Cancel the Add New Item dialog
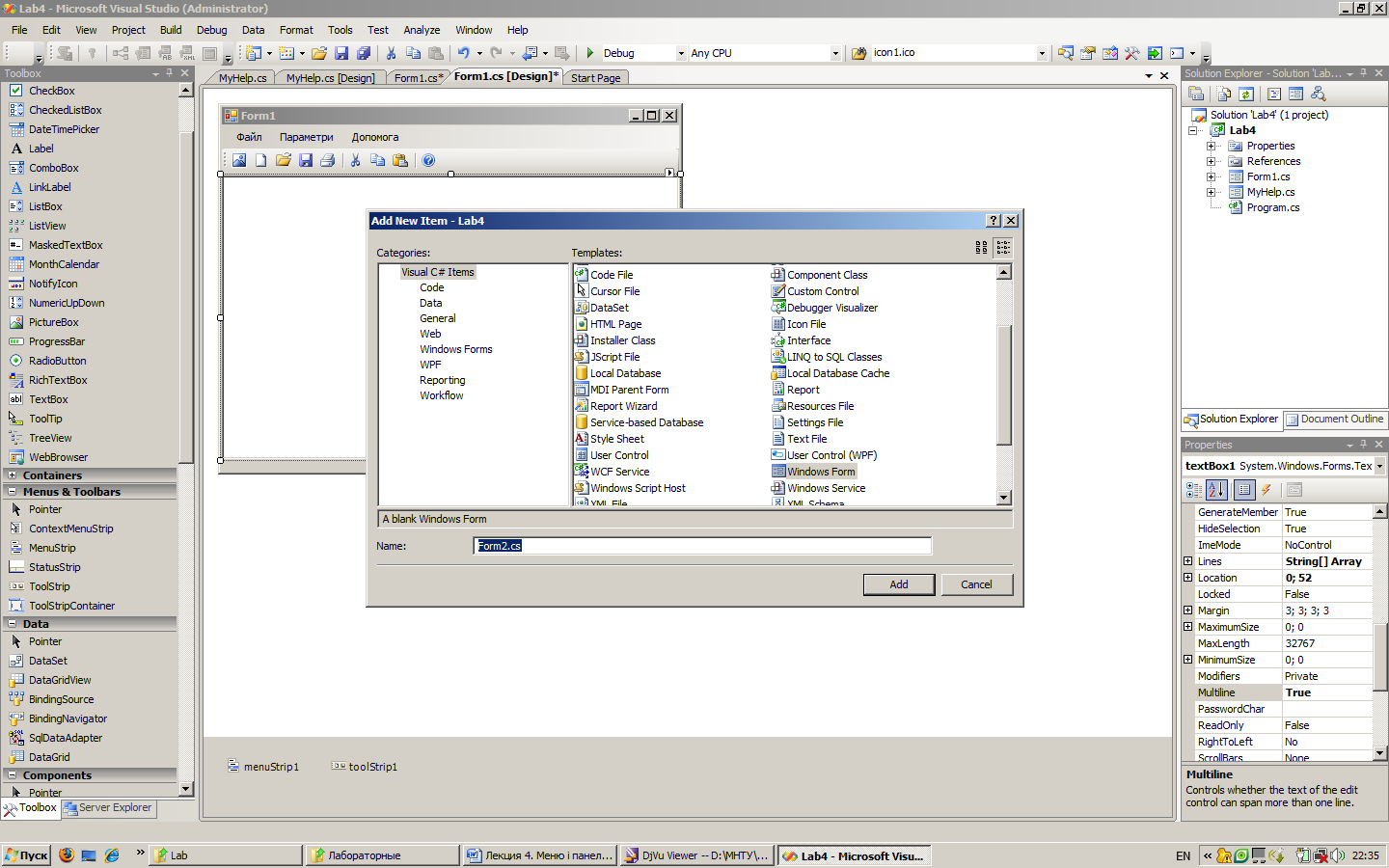 click(x=976, y=584)
